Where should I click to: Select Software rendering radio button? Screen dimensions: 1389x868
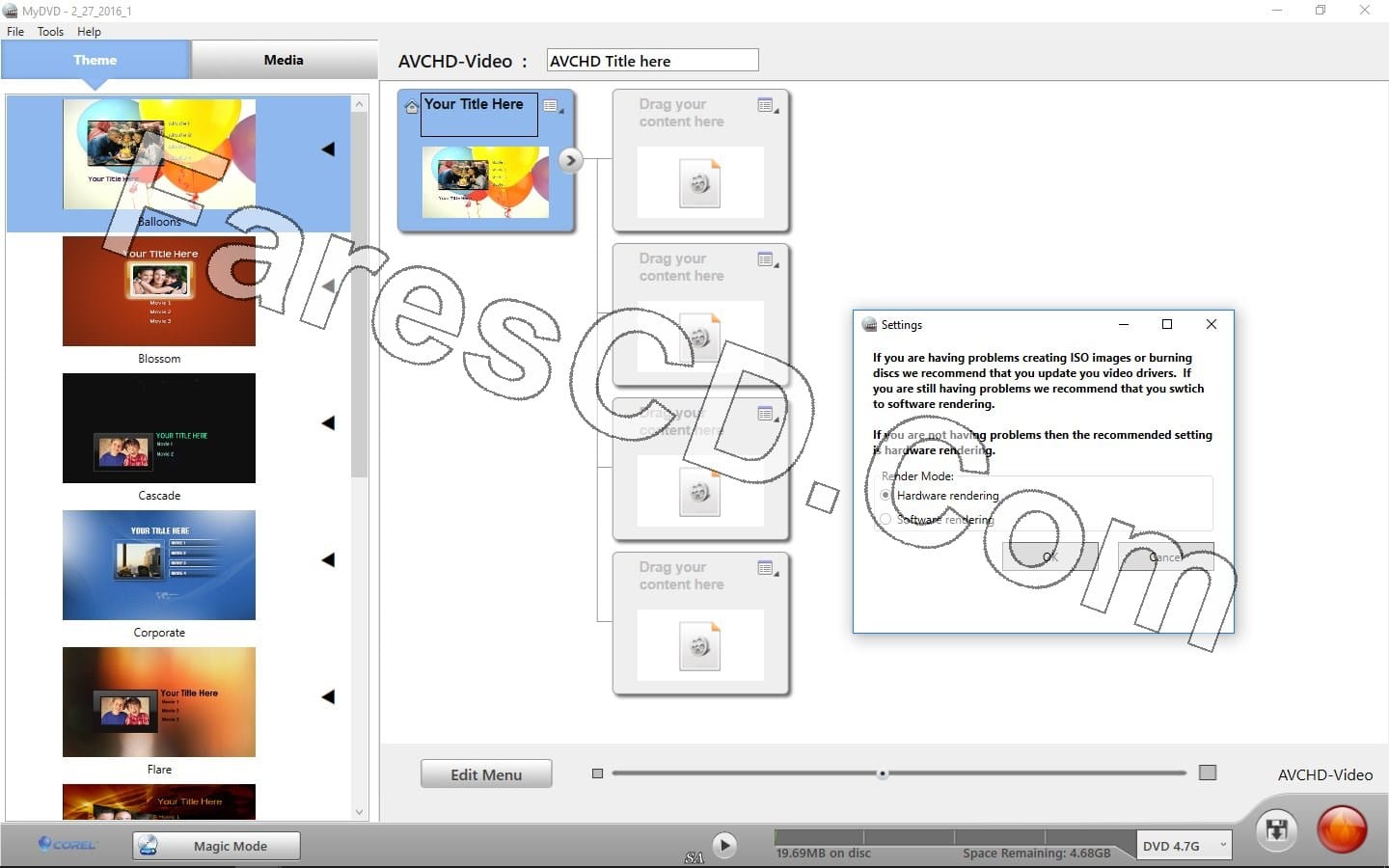click(885, 519)
